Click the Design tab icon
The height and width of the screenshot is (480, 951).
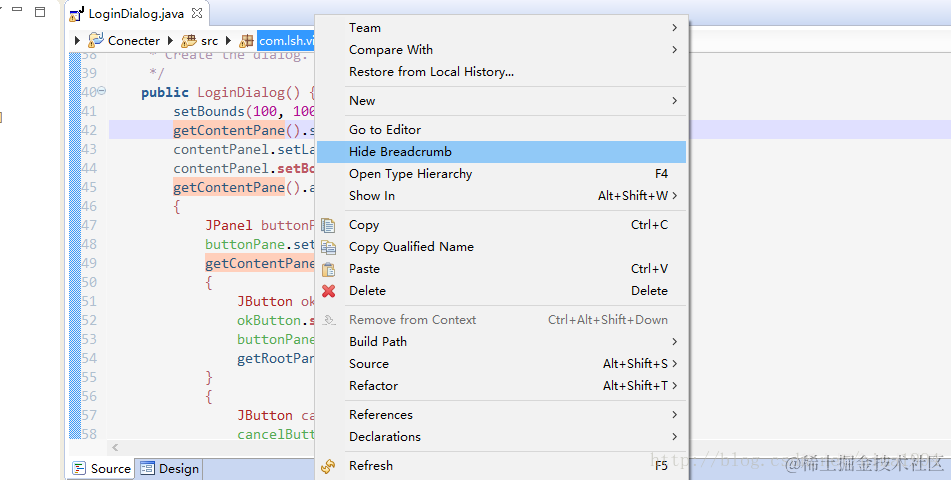(x=147, y=468)
